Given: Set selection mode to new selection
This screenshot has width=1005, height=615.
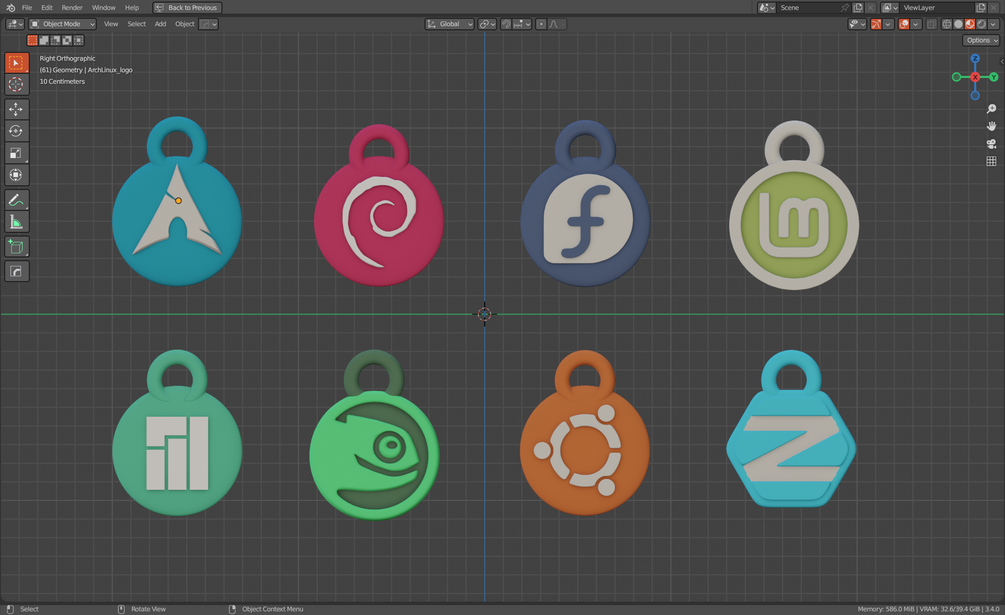Looking at the screenshot, I should point(32,40).
